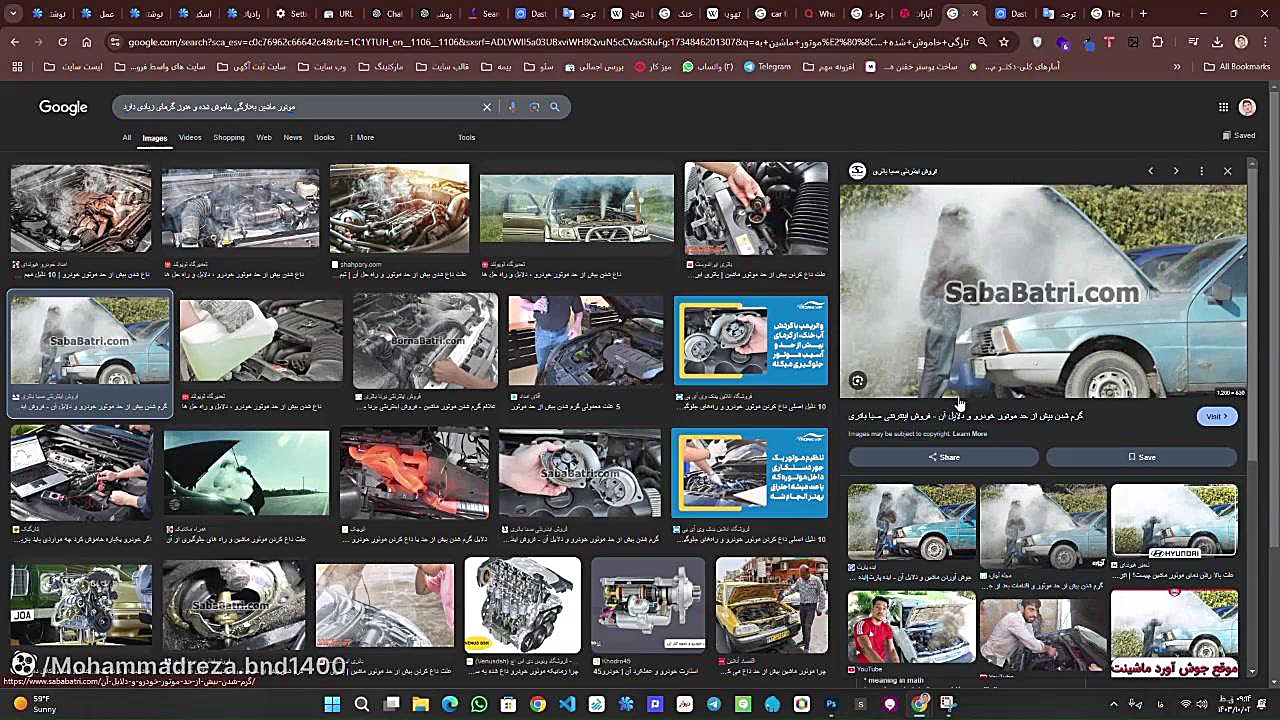Open WhatsApp from the taskbar
1280x720 pixels.
[479, 704]
